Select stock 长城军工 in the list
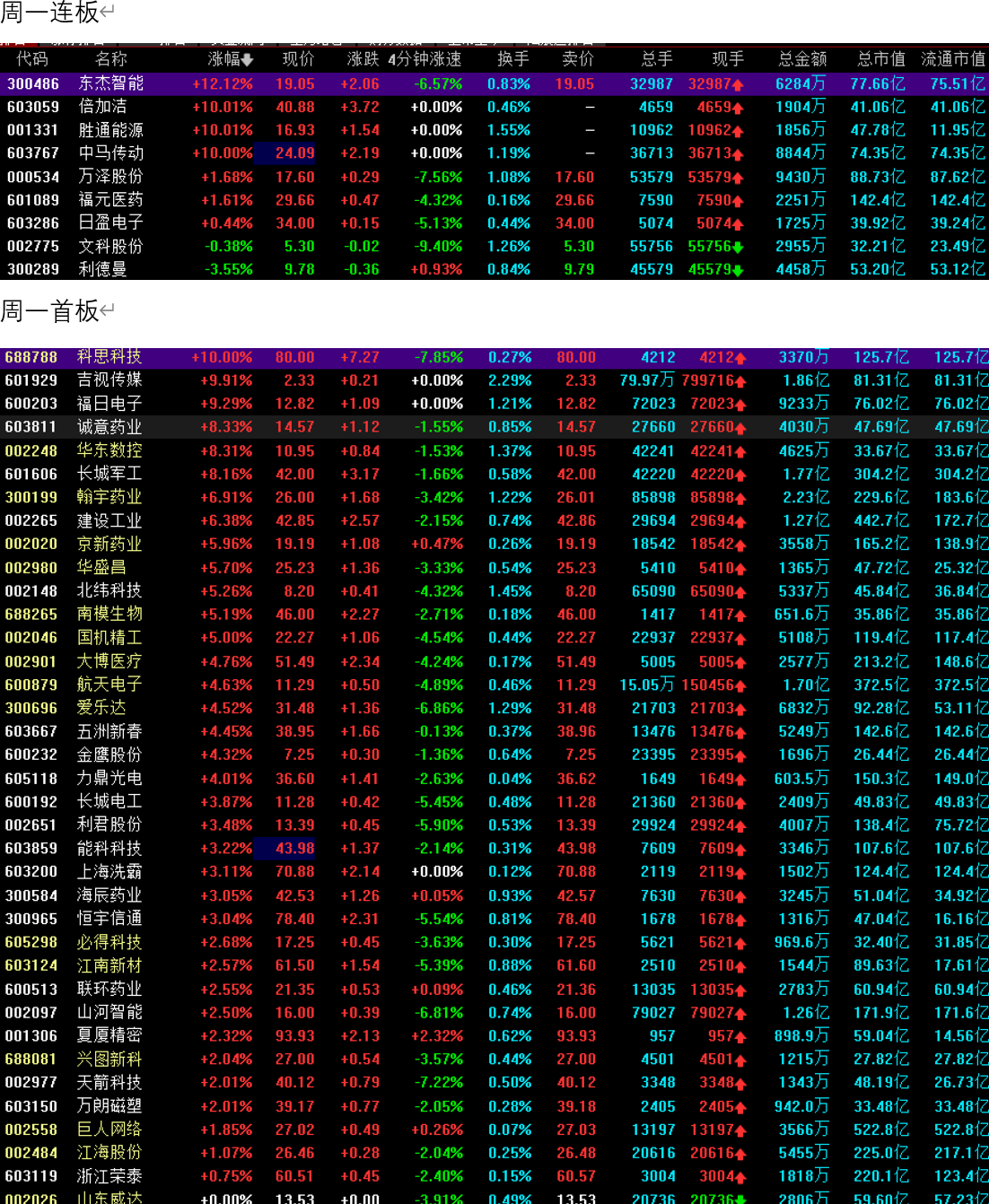The height and width of the screenshot is (1204, 989). pos(109,474)
